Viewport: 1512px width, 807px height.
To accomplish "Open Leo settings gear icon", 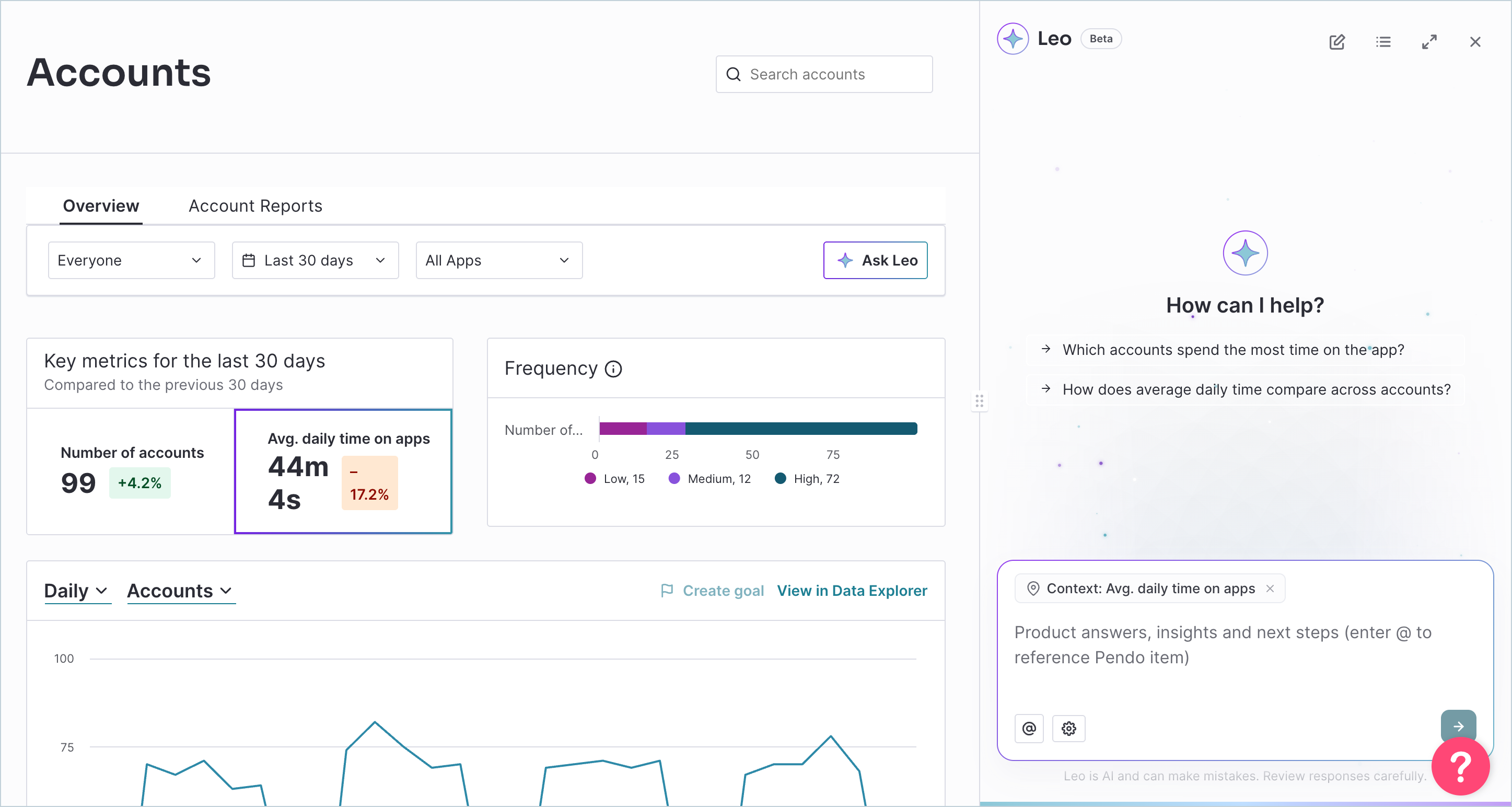I will point(1068,728).
